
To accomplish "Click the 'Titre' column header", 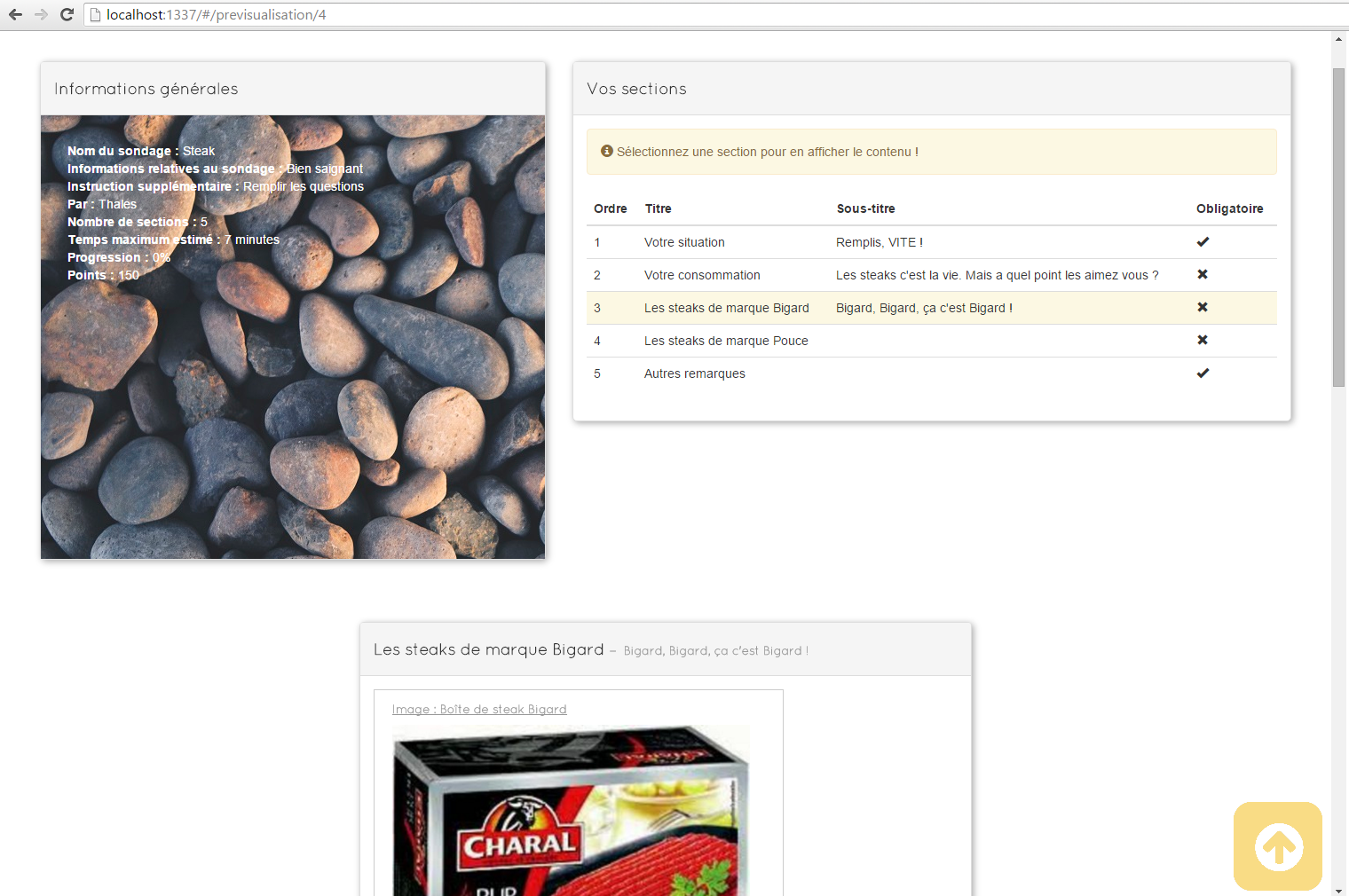I will pyautogui.click(x=659, y=208).
